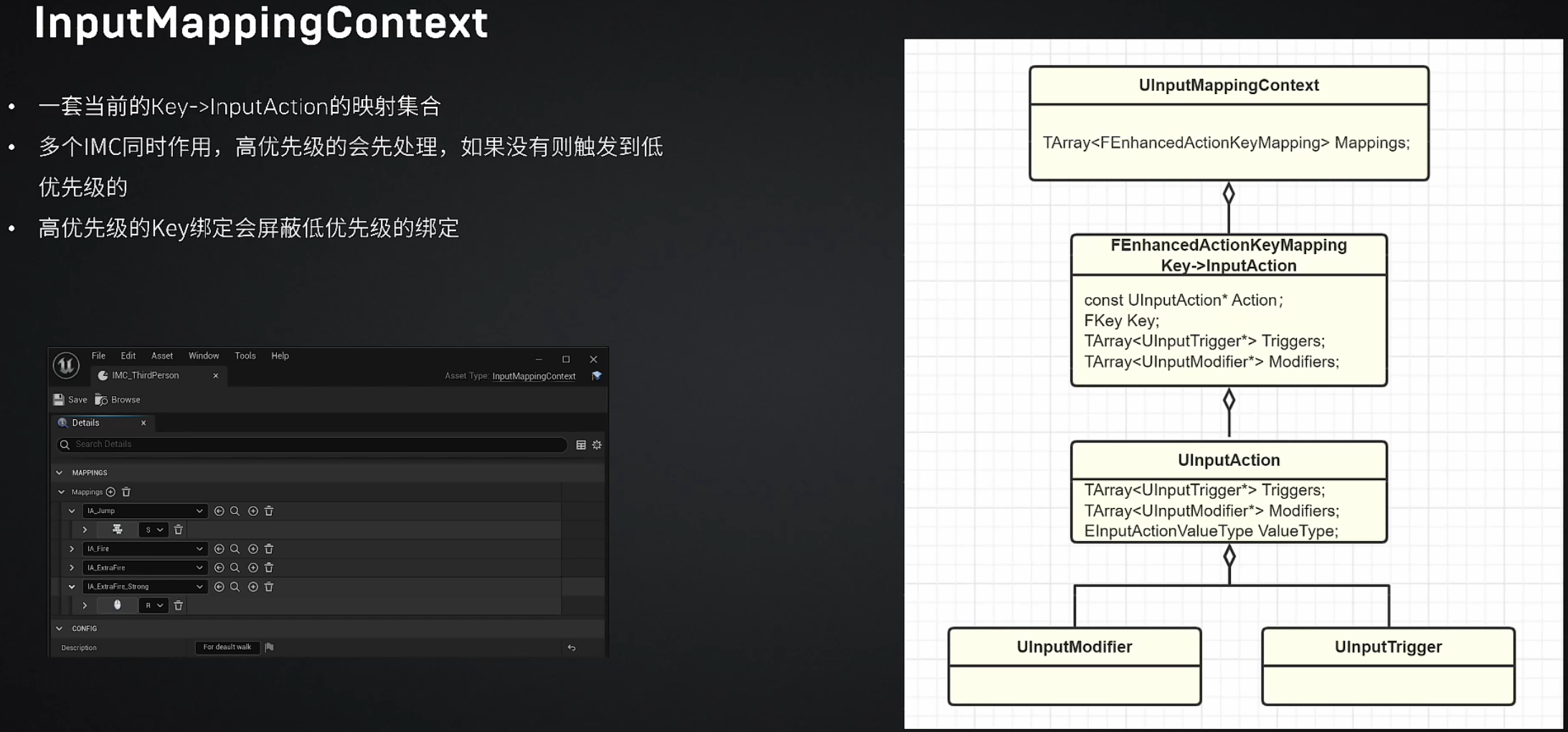
Task: Add key binding to IA_Jump mapping
Action: 253,511
